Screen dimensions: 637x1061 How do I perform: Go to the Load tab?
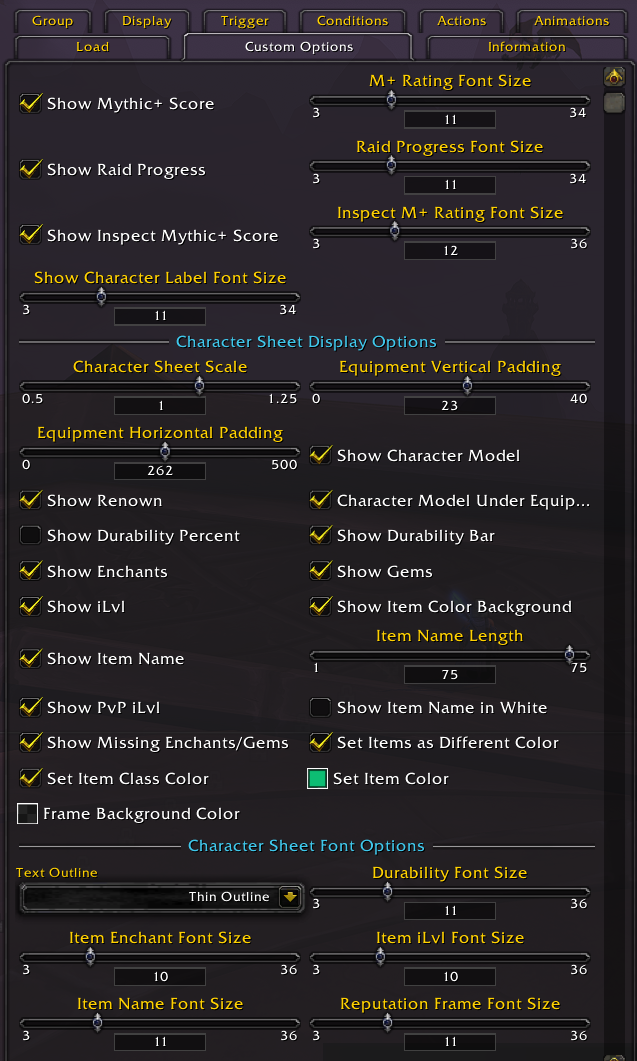pos(92,47)
